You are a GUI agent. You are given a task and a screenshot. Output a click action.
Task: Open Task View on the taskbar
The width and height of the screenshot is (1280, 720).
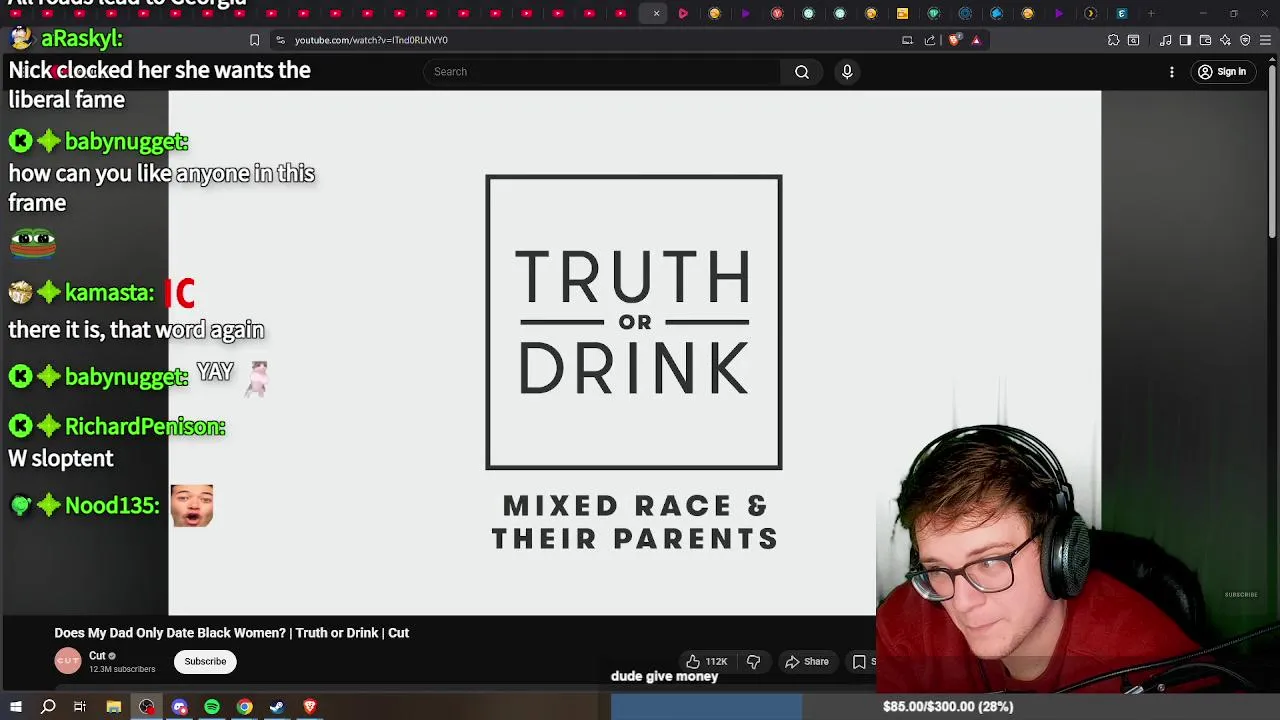point(80,707)
